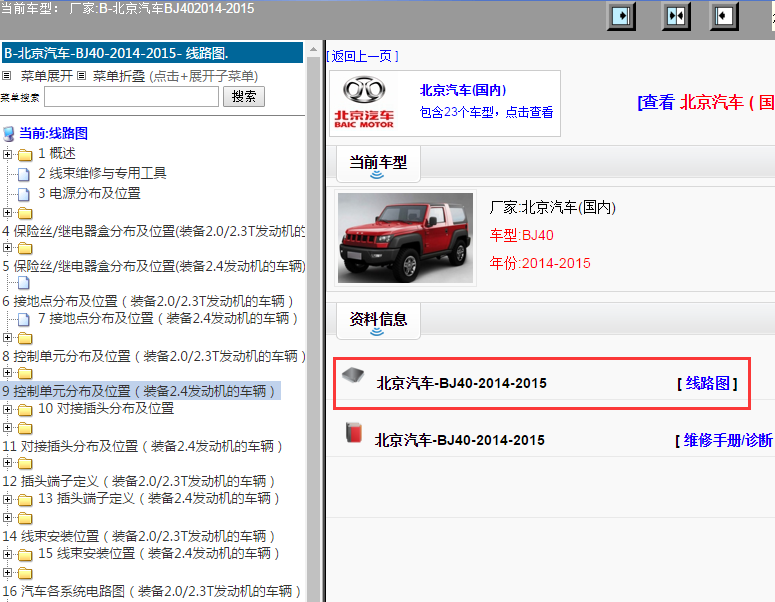Click the BAIC Motor logo
This screenshot has height=602, width=775.
[x=364, y=102]
